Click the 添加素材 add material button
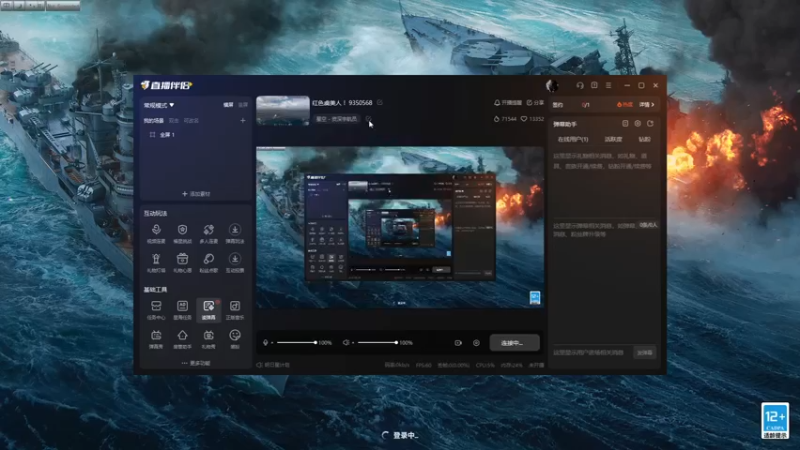This screenshot has width=800, height=450. (196, 194)
